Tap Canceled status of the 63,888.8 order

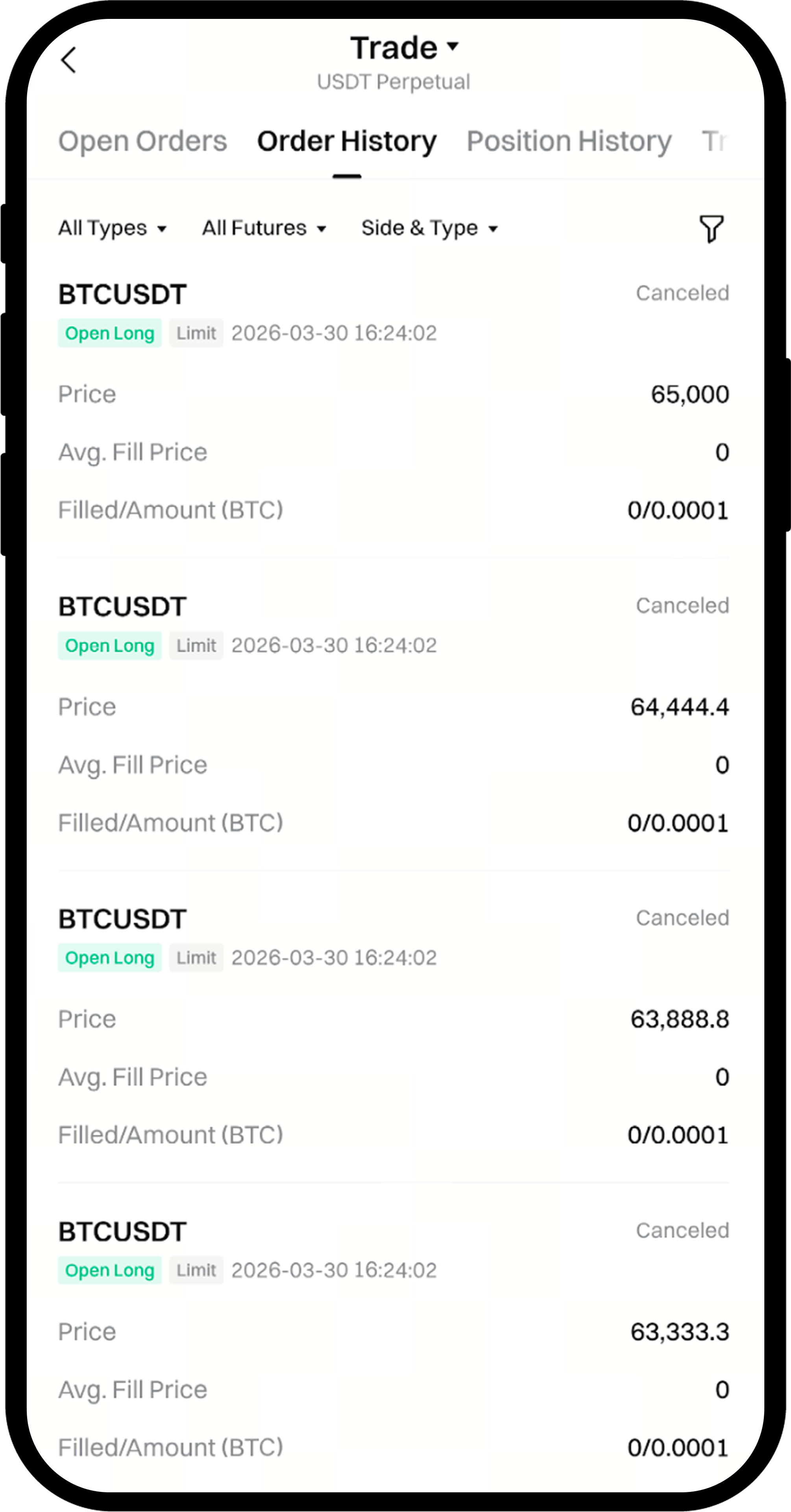[x=682, y=918]
